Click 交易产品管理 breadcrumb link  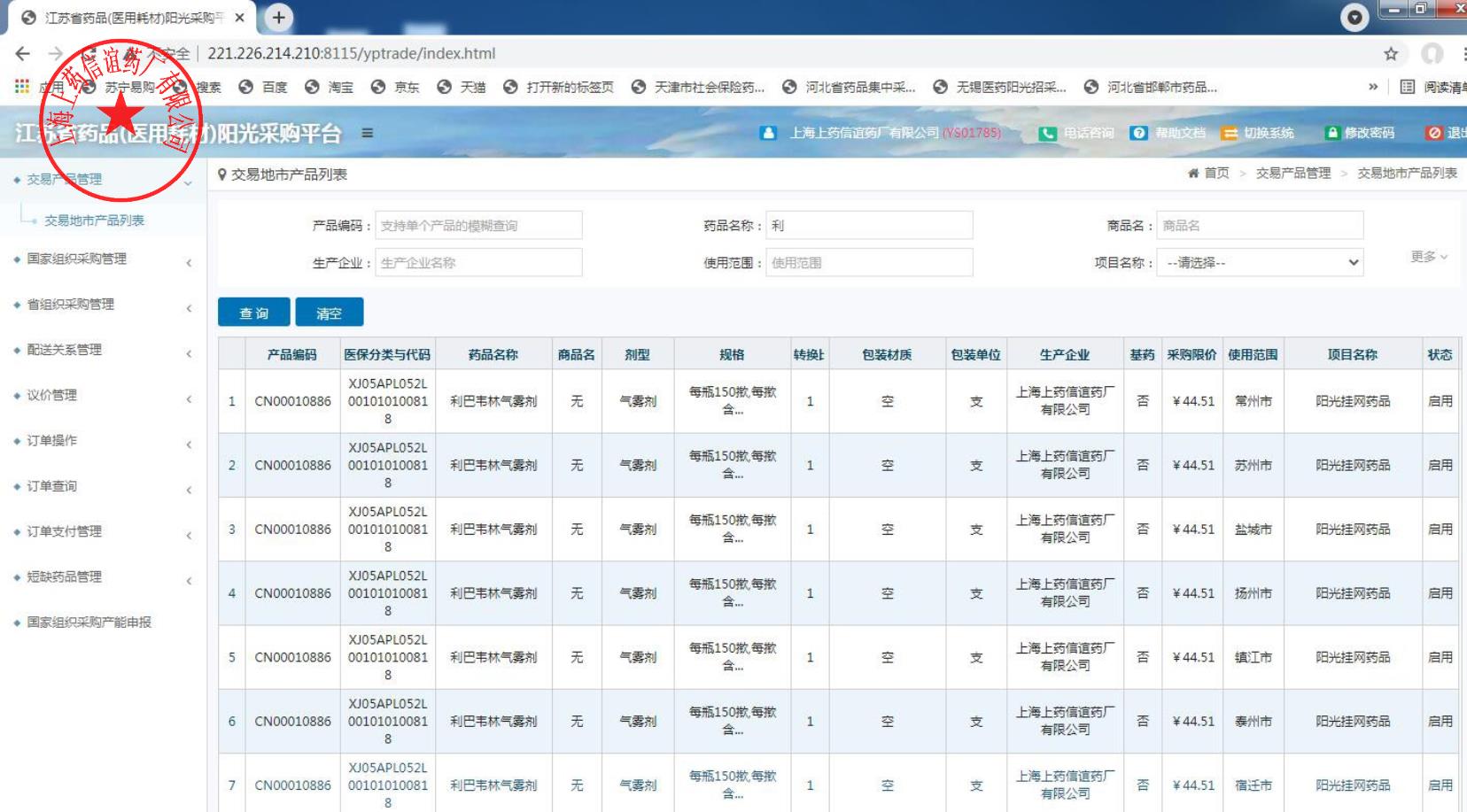pos(1292,174)
